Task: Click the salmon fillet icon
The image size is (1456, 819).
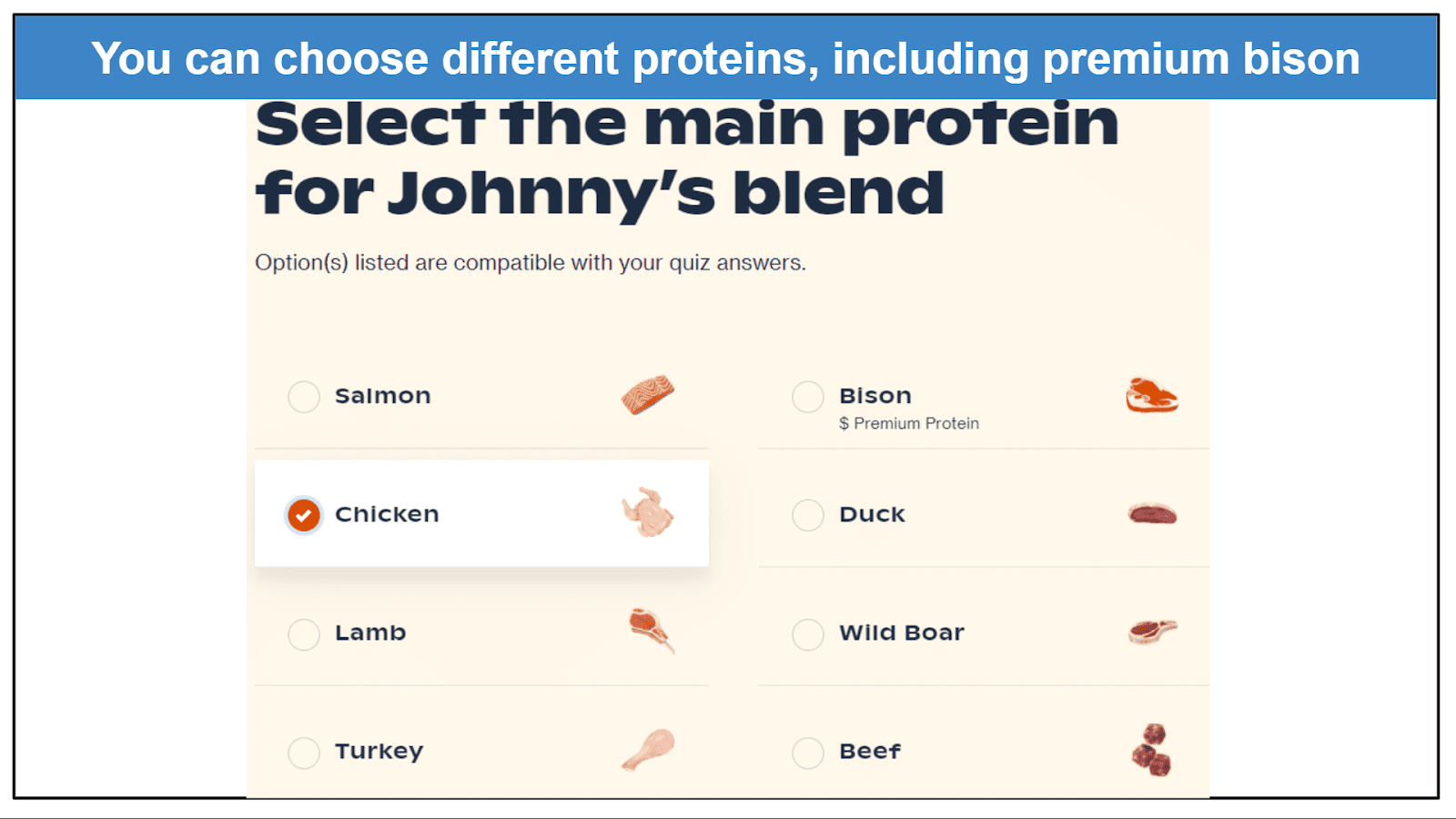Action: 648,395
